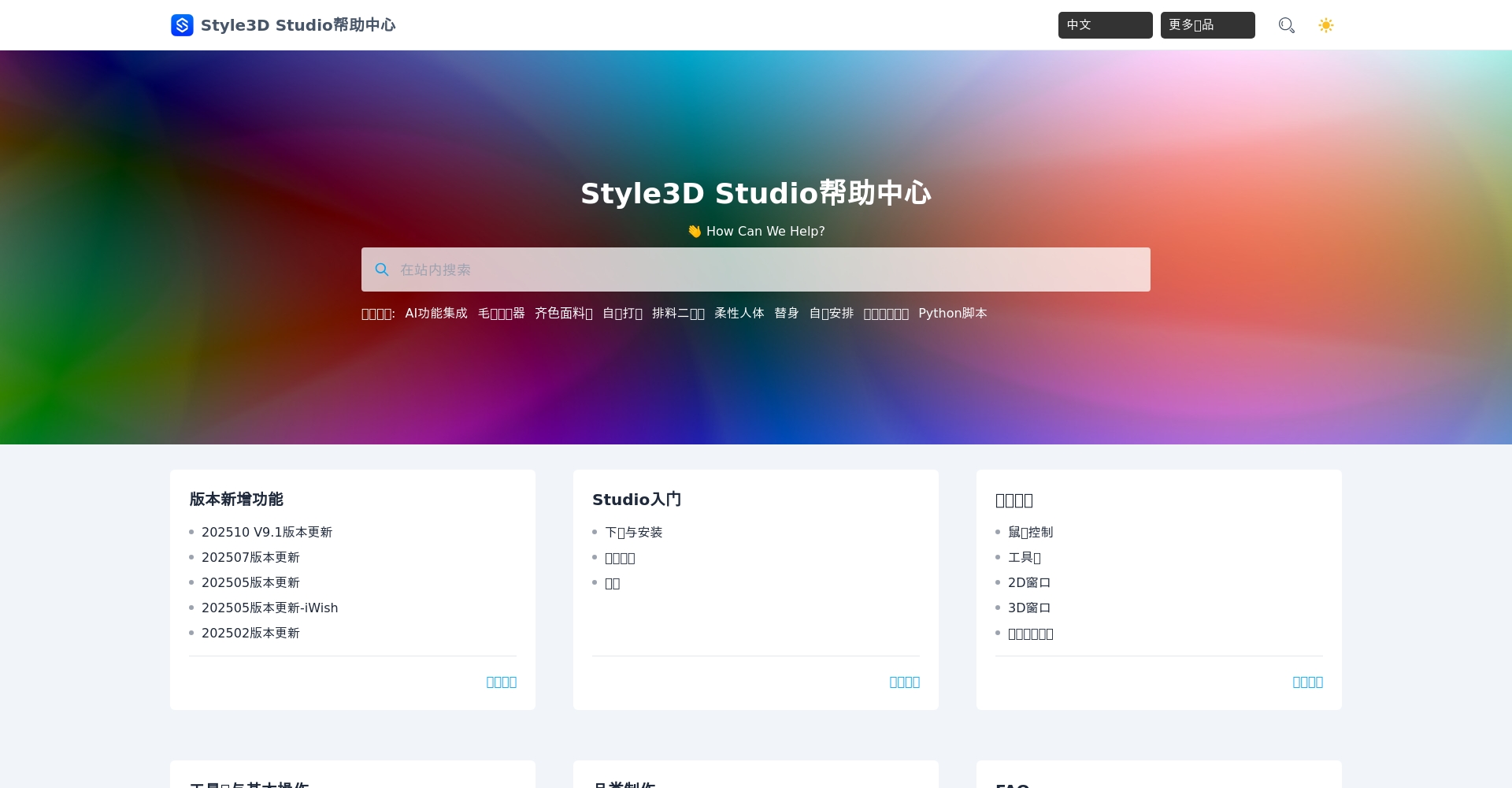
Task: Click the Style3D Studio帮助中心 header title
Action: [x=298, y=24]
